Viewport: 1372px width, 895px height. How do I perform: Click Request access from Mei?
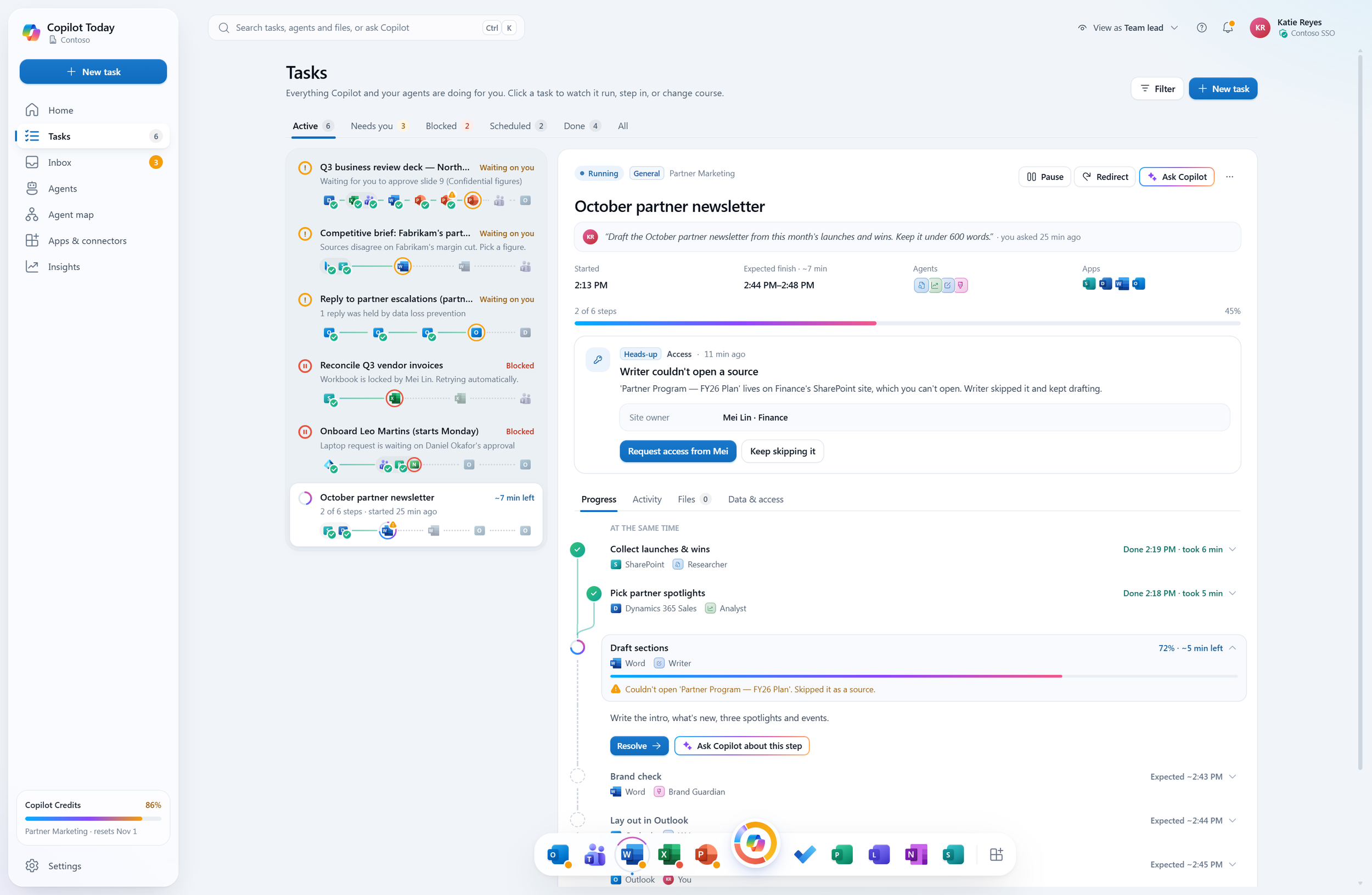(x=678, y=451)
